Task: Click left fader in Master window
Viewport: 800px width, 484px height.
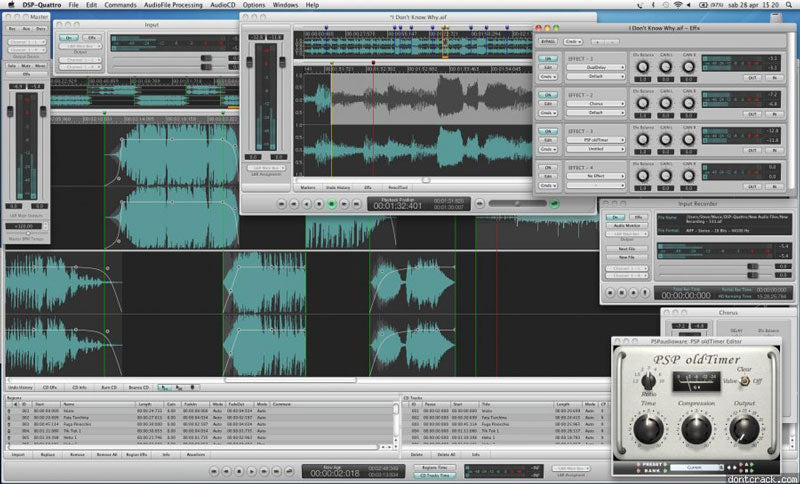Action: [10, 111]
